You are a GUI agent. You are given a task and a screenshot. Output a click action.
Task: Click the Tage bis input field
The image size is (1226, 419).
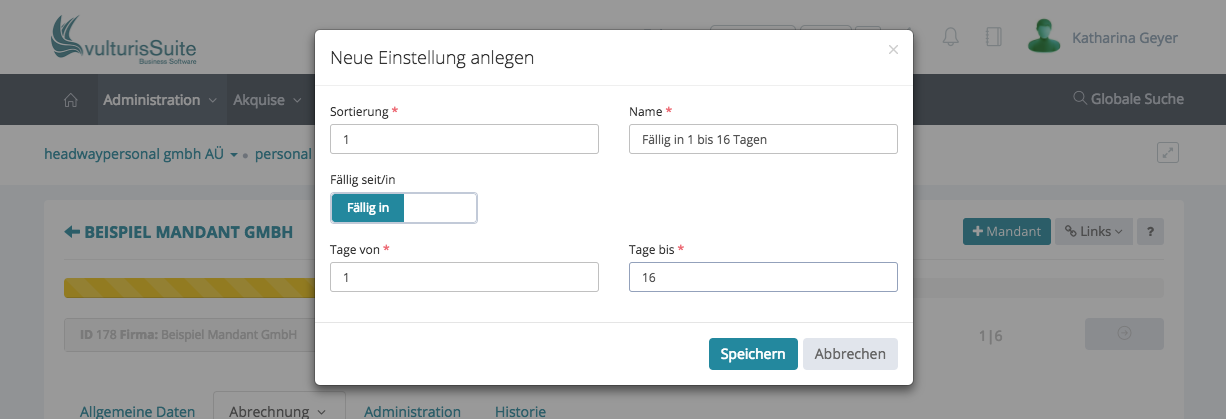pos(763,277)
